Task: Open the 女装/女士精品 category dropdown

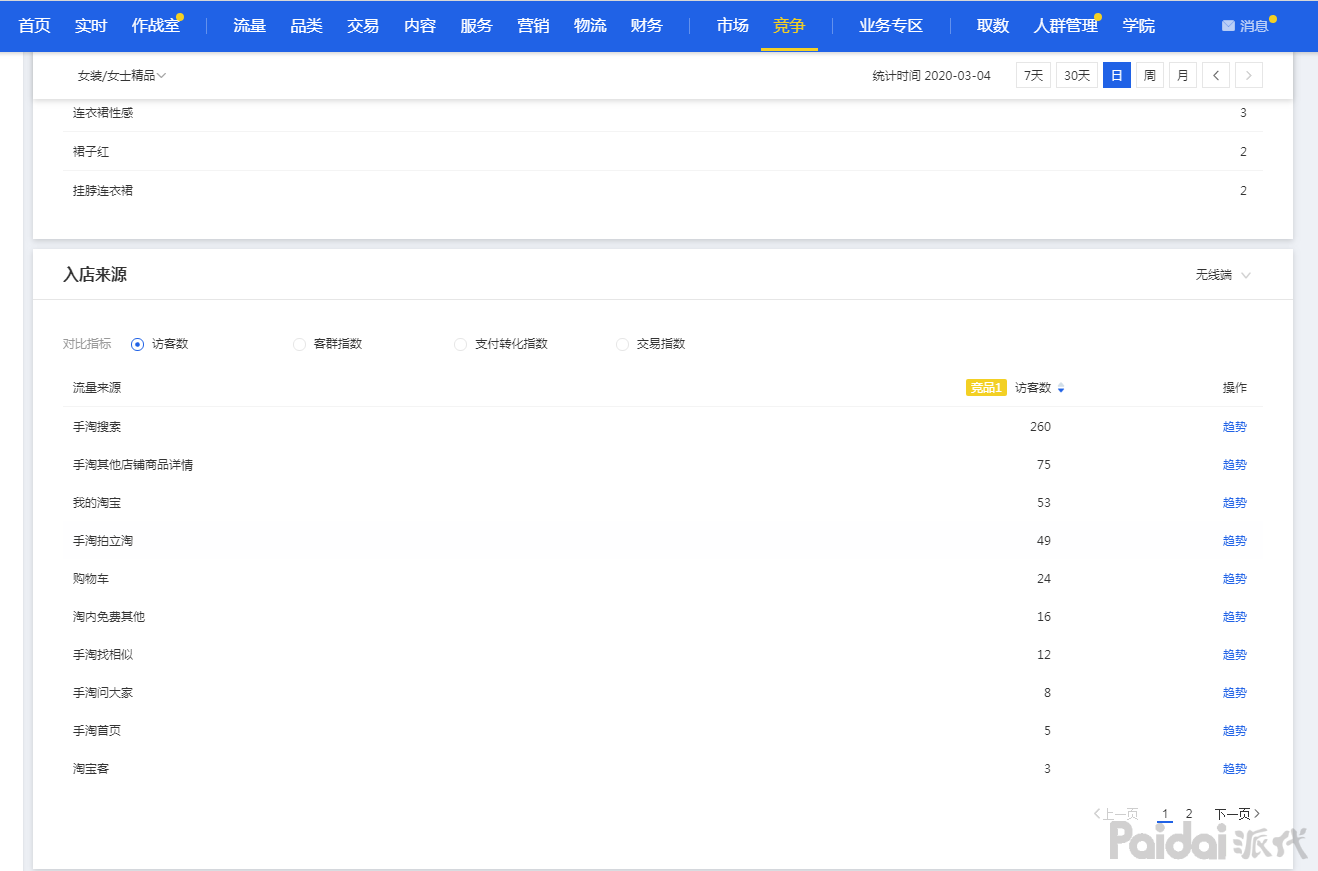Action: point(121,75)
